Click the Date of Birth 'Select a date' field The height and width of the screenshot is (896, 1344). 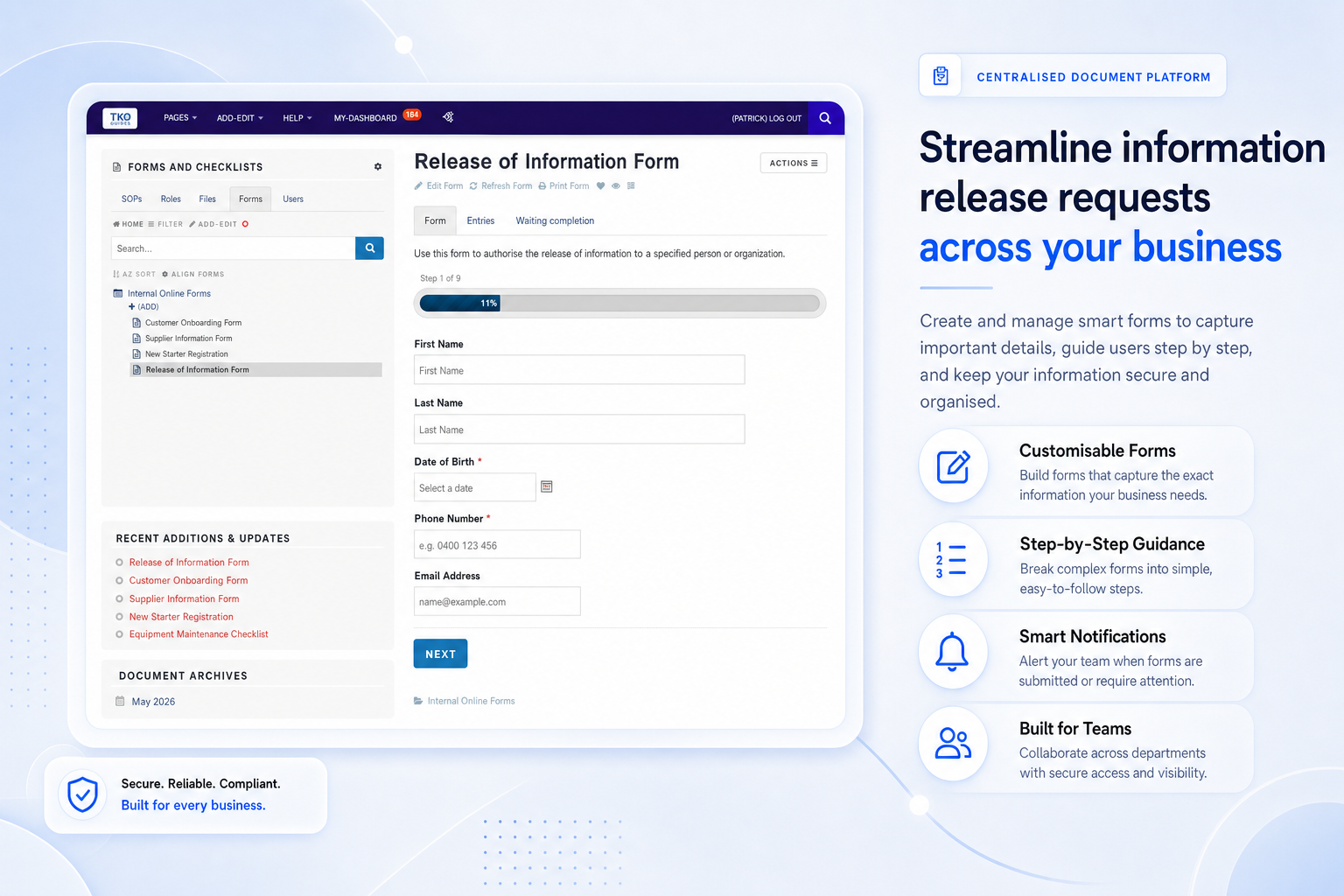(x=474, y=487)
